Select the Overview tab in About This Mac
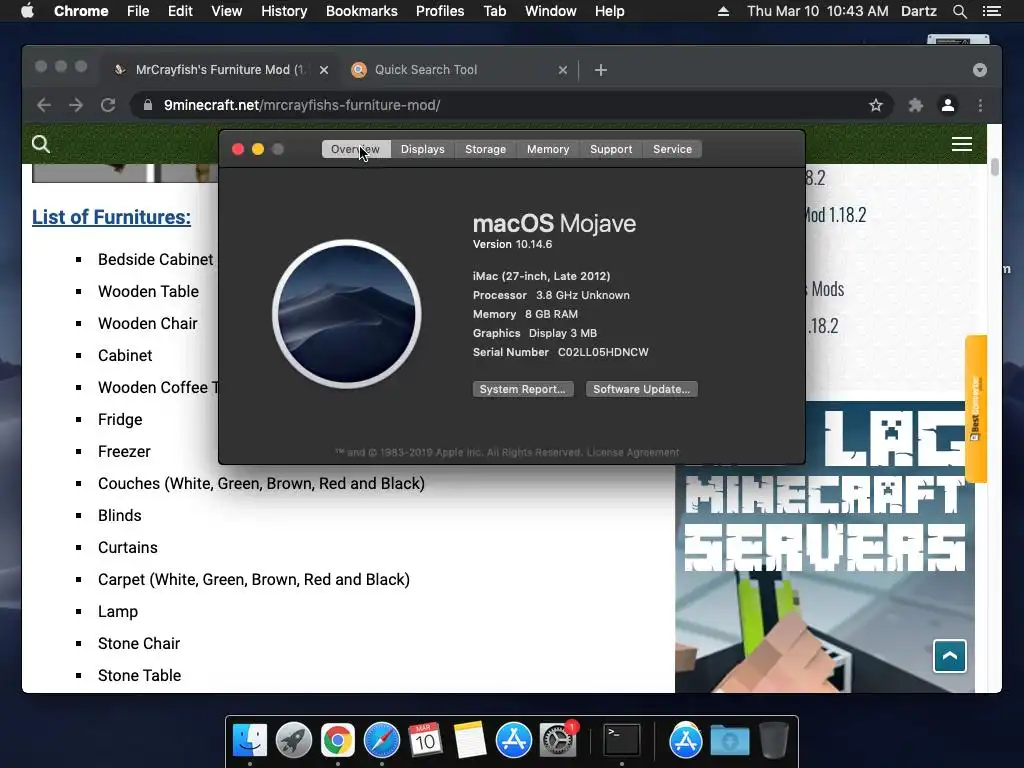The height and width of the screenshot is (768, 1024). pos(355,149)
